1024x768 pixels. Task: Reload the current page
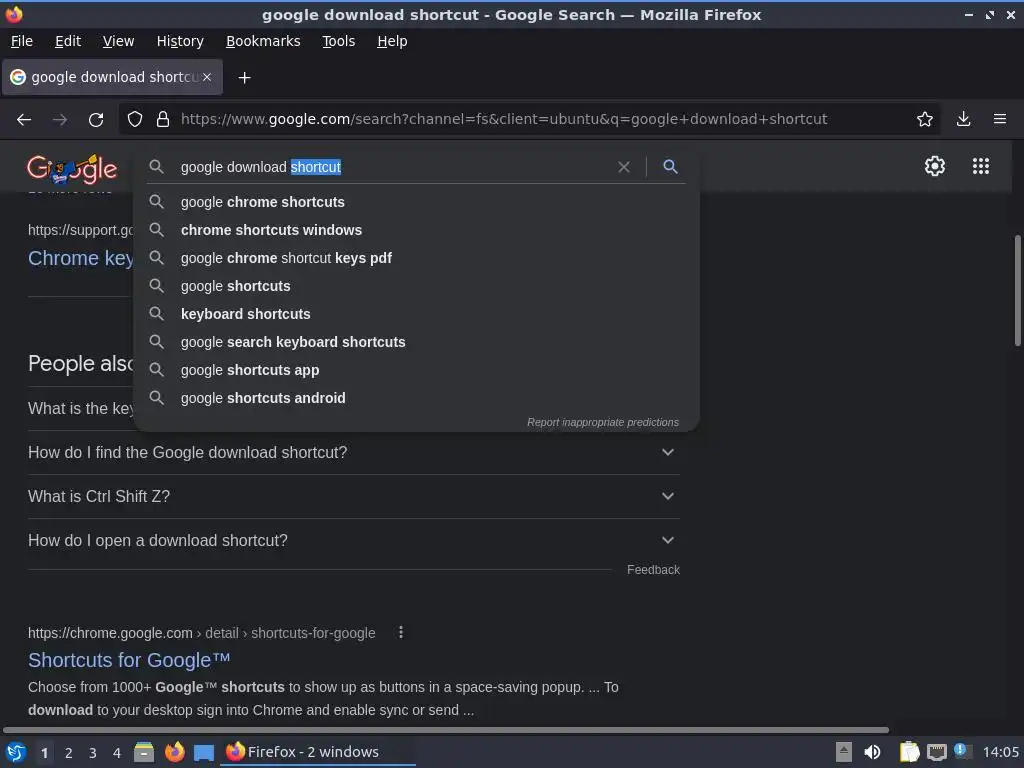click(x=96, y=120)
